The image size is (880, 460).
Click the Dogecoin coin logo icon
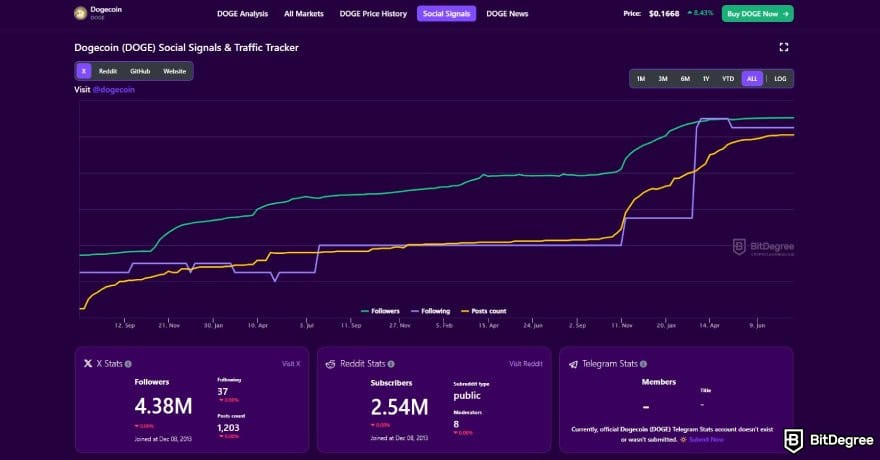[x=80, y=13]
